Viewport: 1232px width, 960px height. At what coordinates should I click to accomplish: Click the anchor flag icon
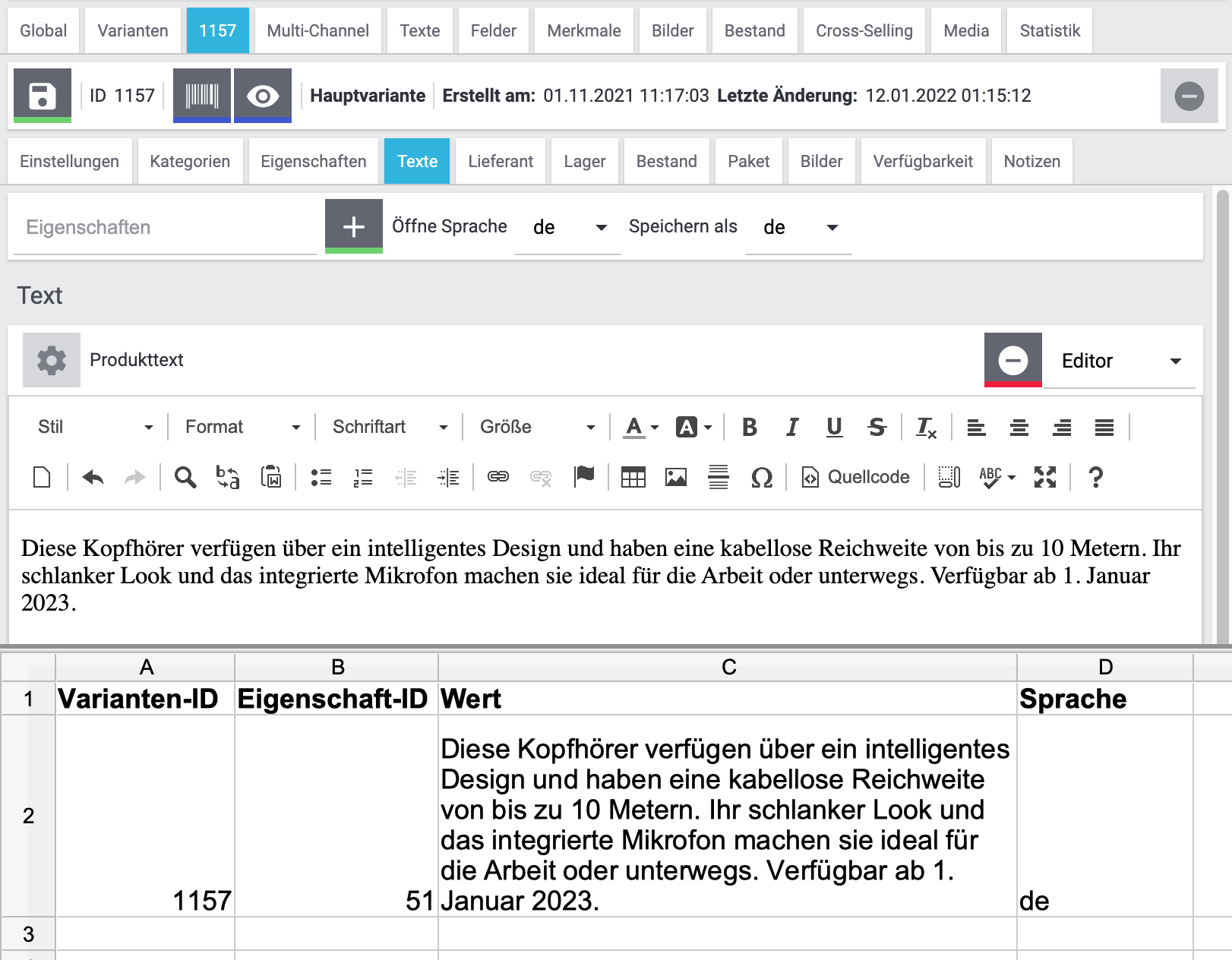coord(584,477)
